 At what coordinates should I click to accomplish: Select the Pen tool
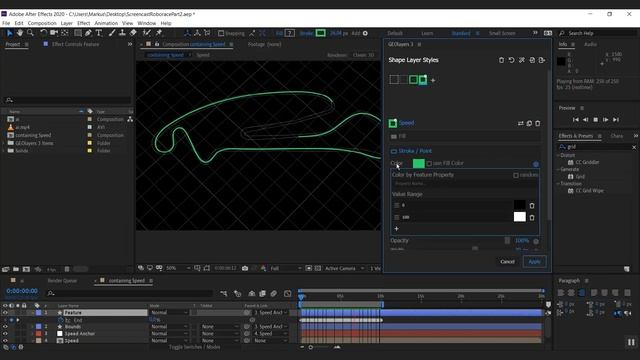point(88,33)
